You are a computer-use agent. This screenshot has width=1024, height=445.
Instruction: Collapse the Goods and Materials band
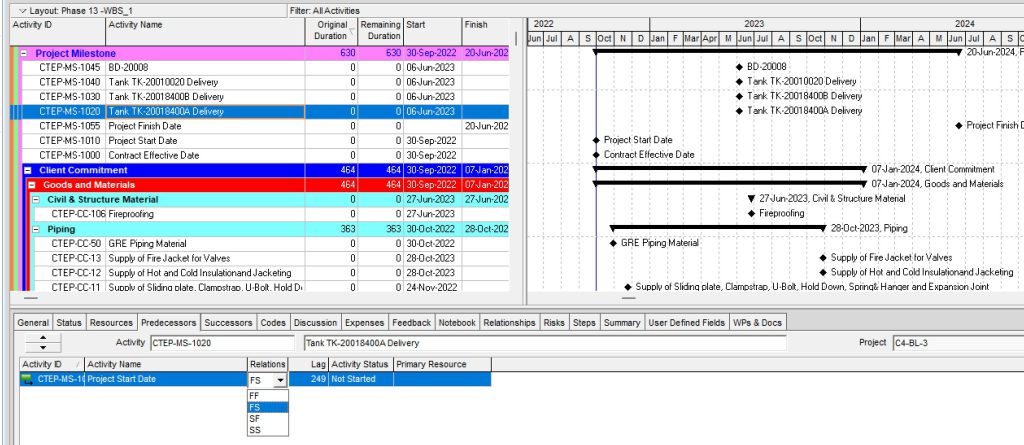tap(33, 185)
